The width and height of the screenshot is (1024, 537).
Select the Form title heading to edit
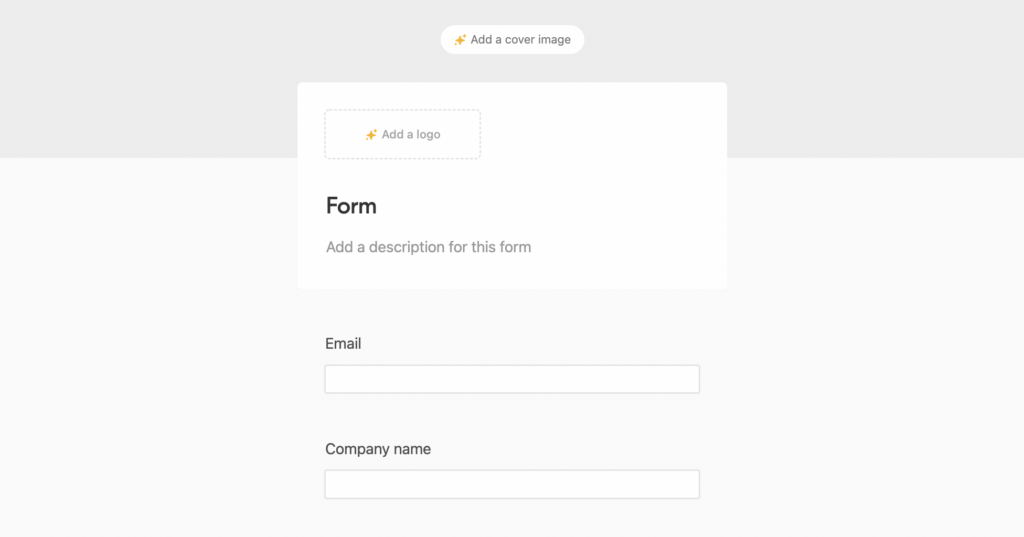tap(351, 206)
